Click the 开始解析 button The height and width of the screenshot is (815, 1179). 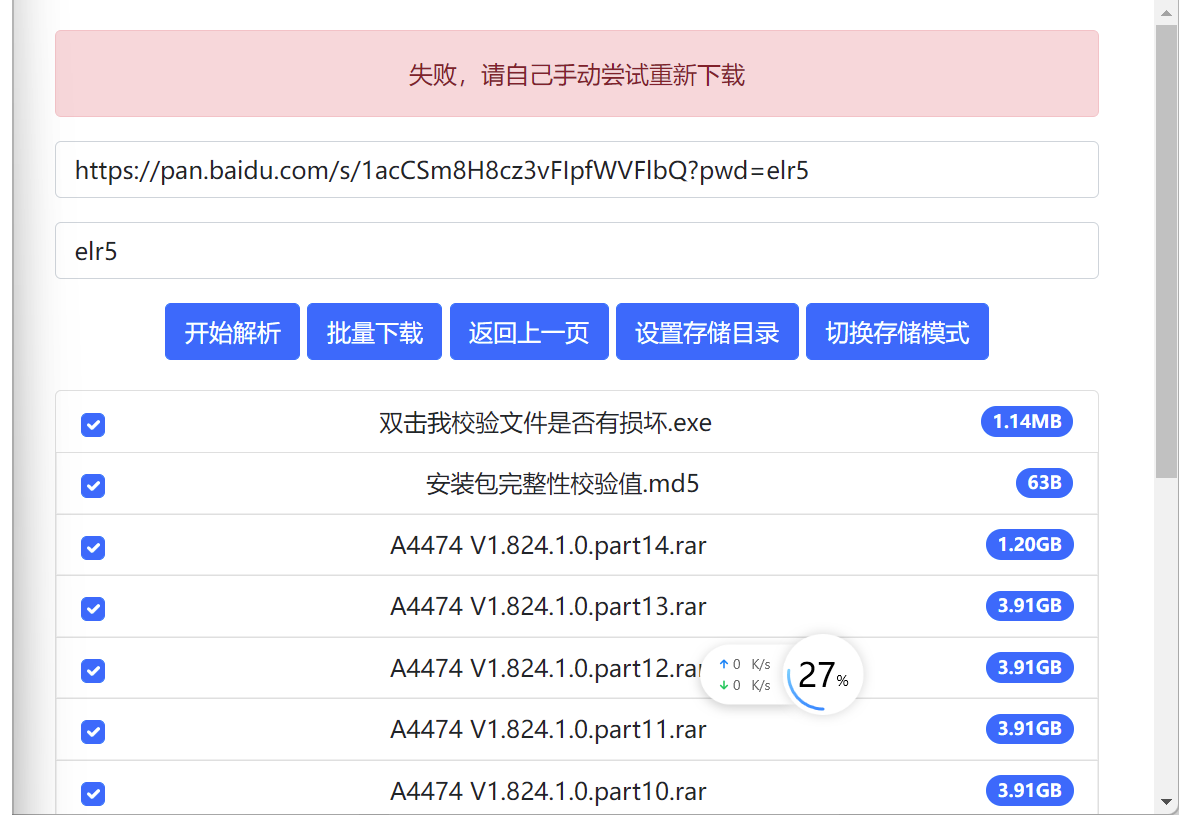tap(232, 332)
